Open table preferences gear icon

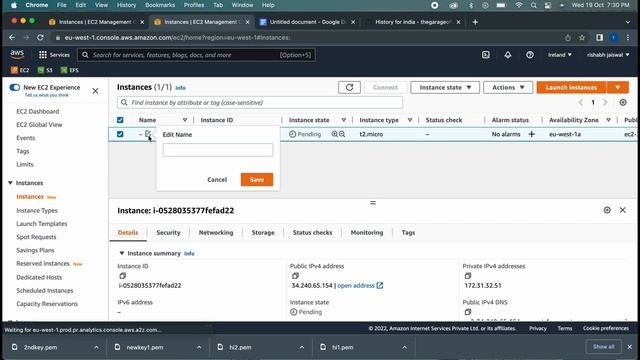pyautogui.click(x=623, y=102)
